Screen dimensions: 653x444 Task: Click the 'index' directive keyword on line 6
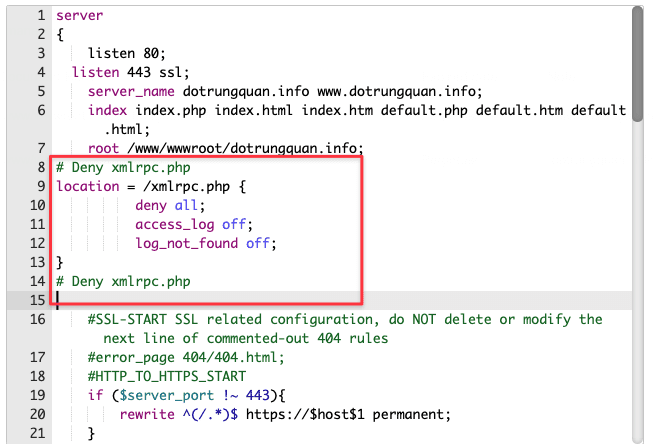tap(107, 110)
